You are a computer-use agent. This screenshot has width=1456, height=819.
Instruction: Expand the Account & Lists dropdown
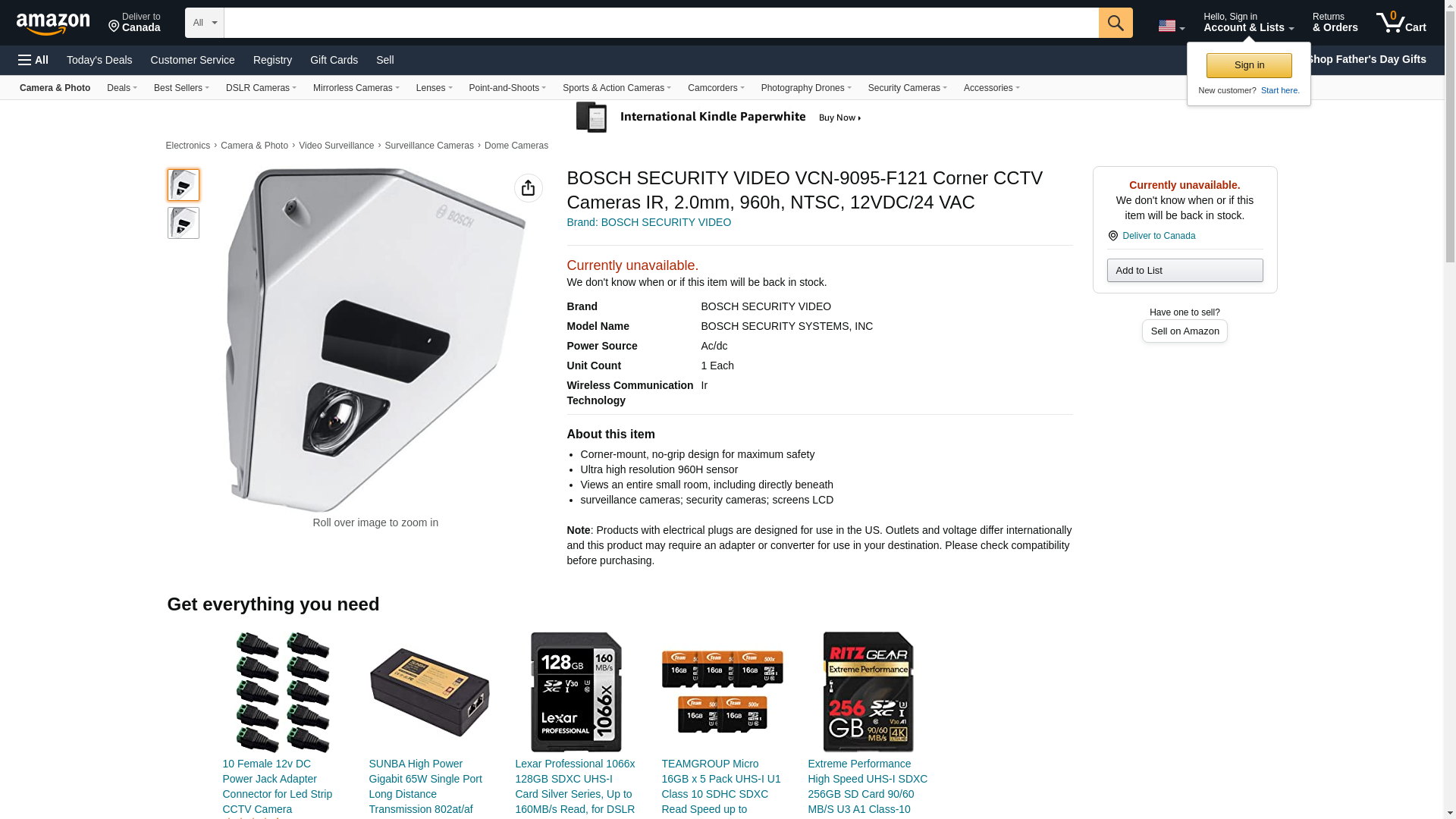point(1248,22)
